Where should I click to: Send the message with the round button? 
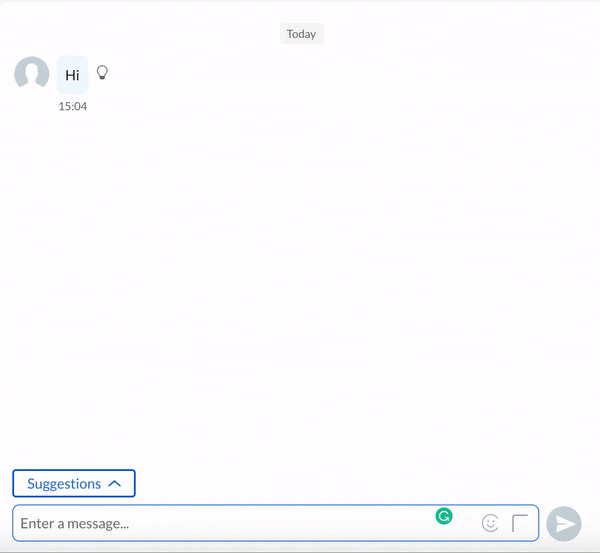564,524
